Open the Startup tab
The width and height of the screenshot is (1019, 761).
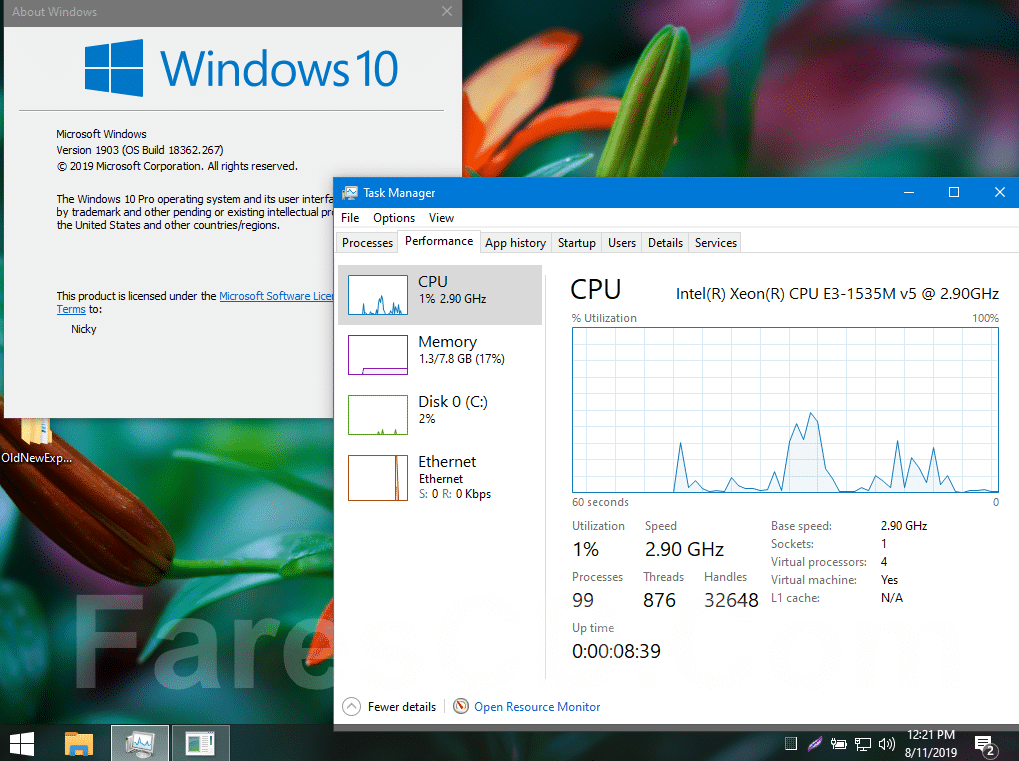[x=576, y=242]
